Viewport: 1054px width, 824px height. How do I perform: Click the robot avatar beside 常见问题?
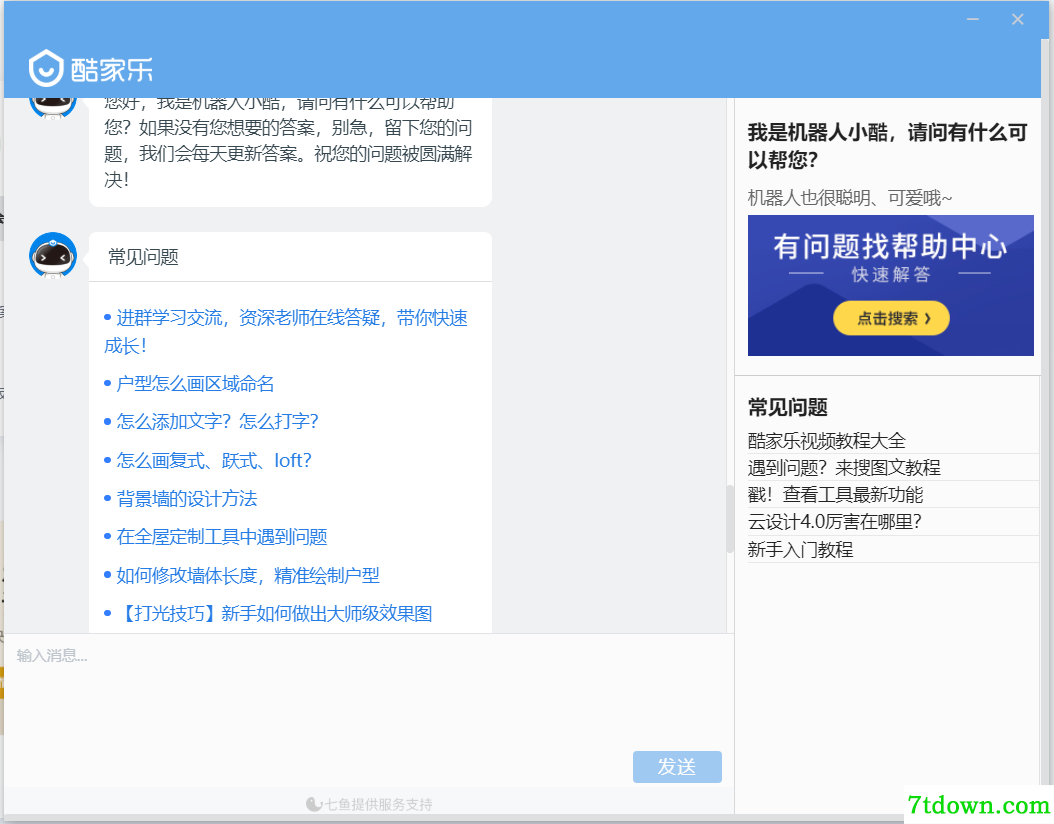tap(53, 255)
